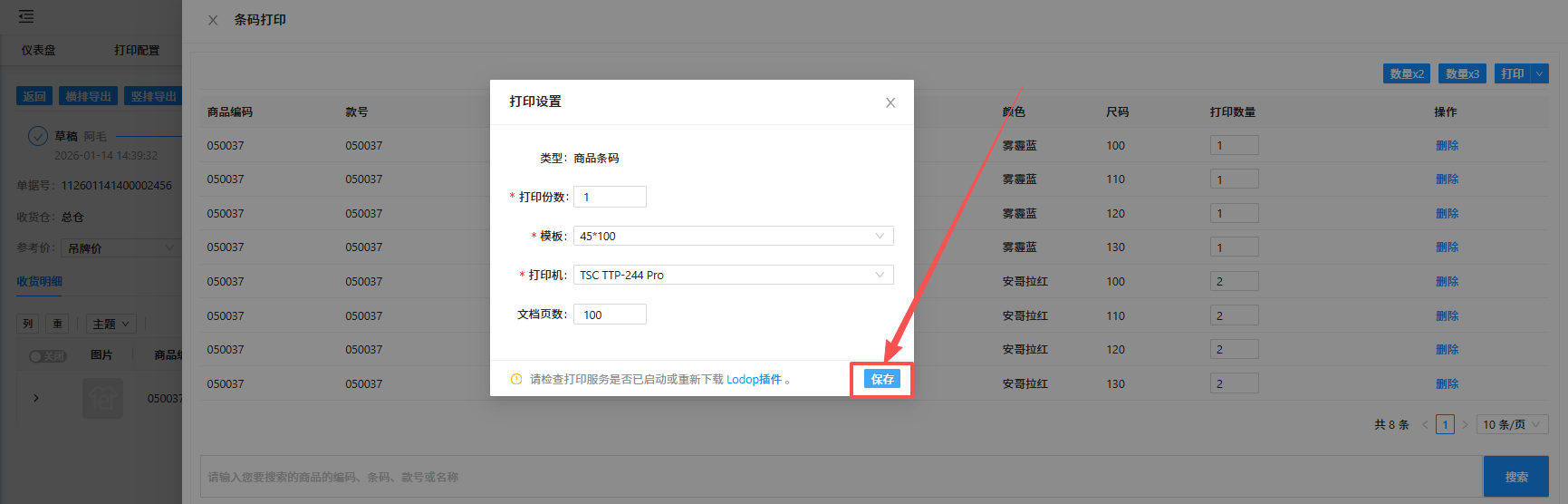Click the 尺码 column header
Screen dimensions: 1568x504
1118,112
